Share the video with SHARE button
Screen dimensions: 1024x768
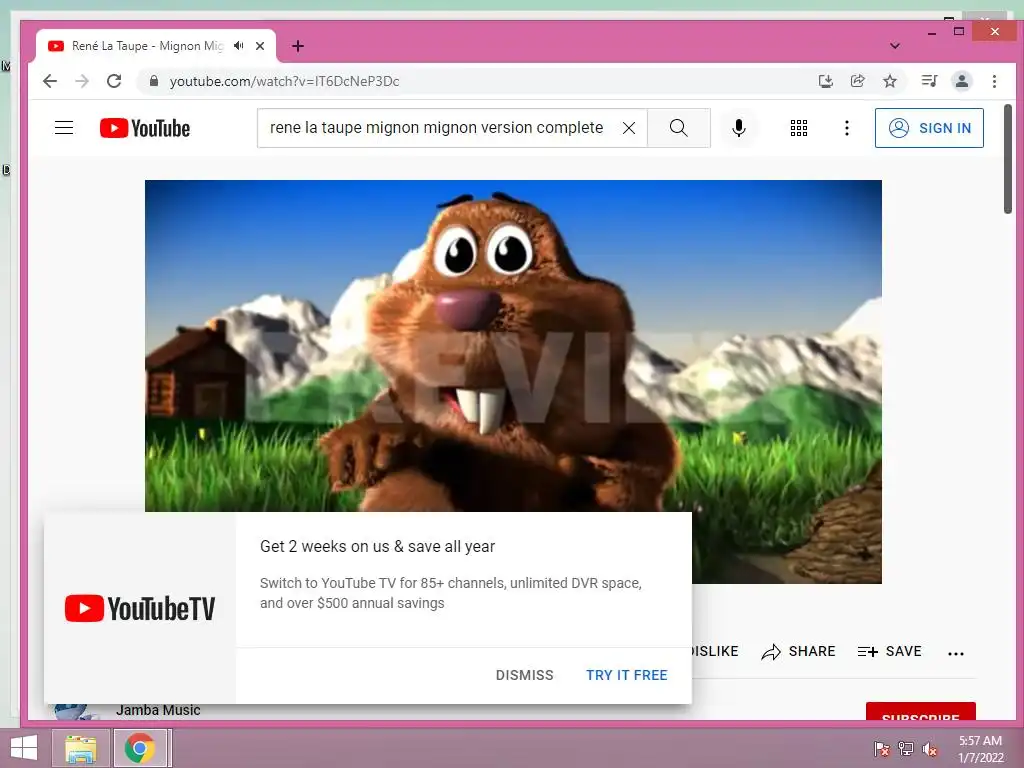798,651
